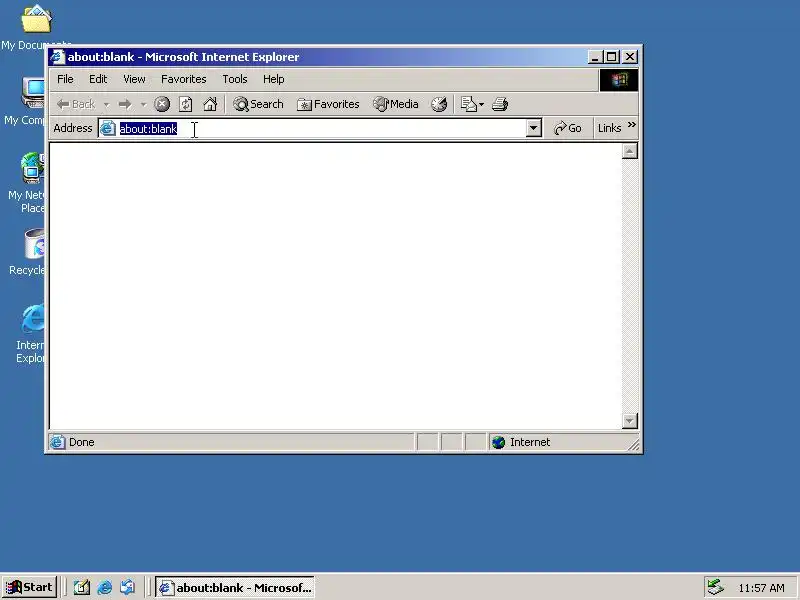
Task: Maximize the Internet Explorer window
Action: point(612,57)
